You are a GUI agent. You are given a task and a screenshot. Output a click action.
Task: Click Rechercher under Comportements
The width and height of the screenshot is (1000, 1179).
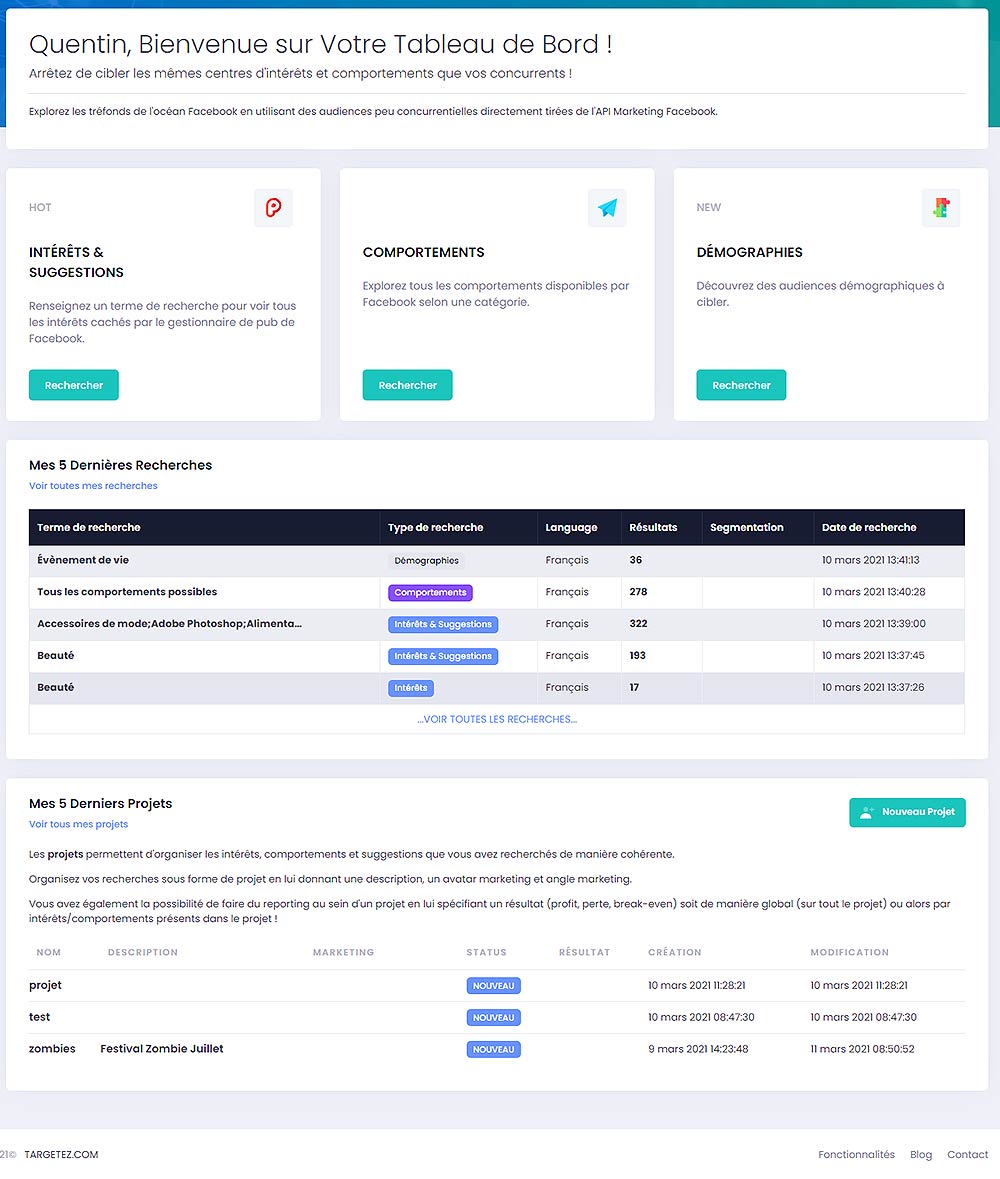(408, 385)
